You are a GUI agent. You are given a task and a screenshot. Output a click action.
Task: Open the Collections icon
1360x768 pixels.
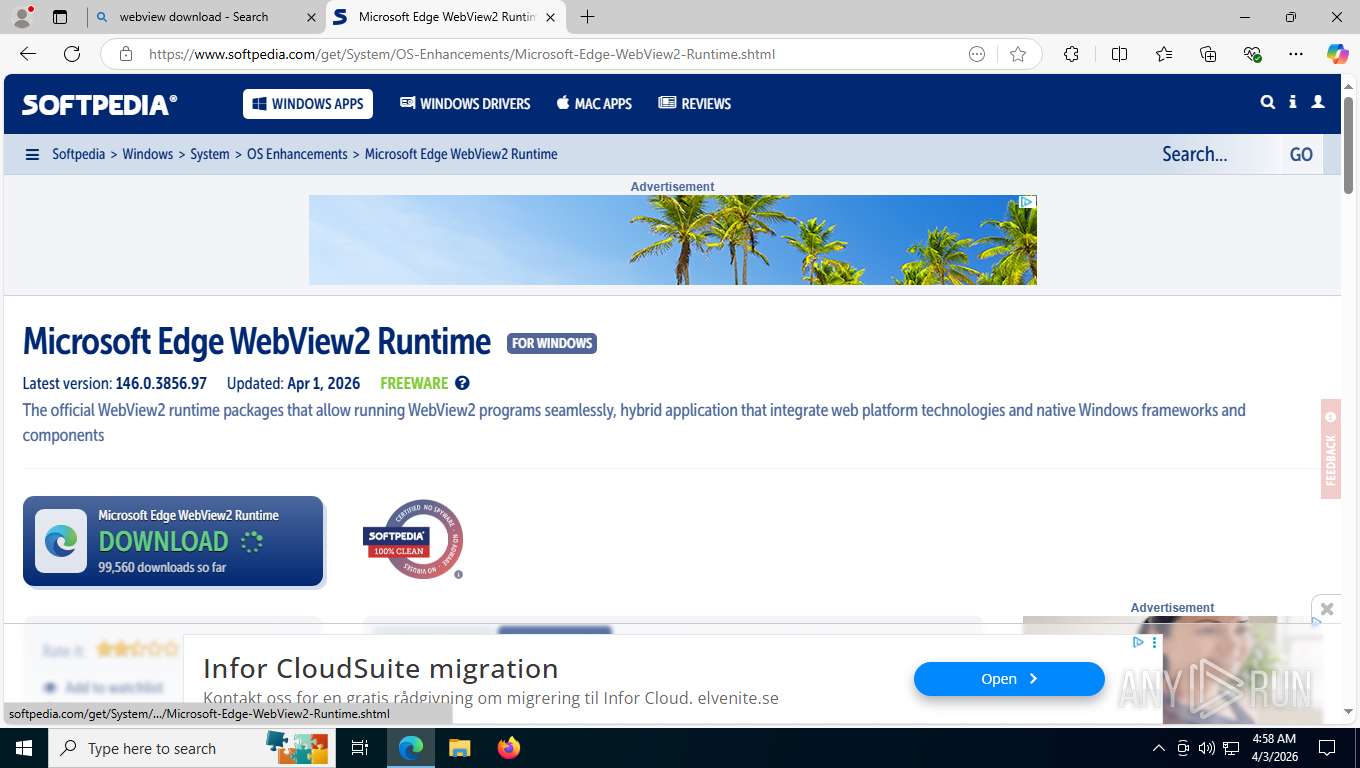tap(1208, 54)
